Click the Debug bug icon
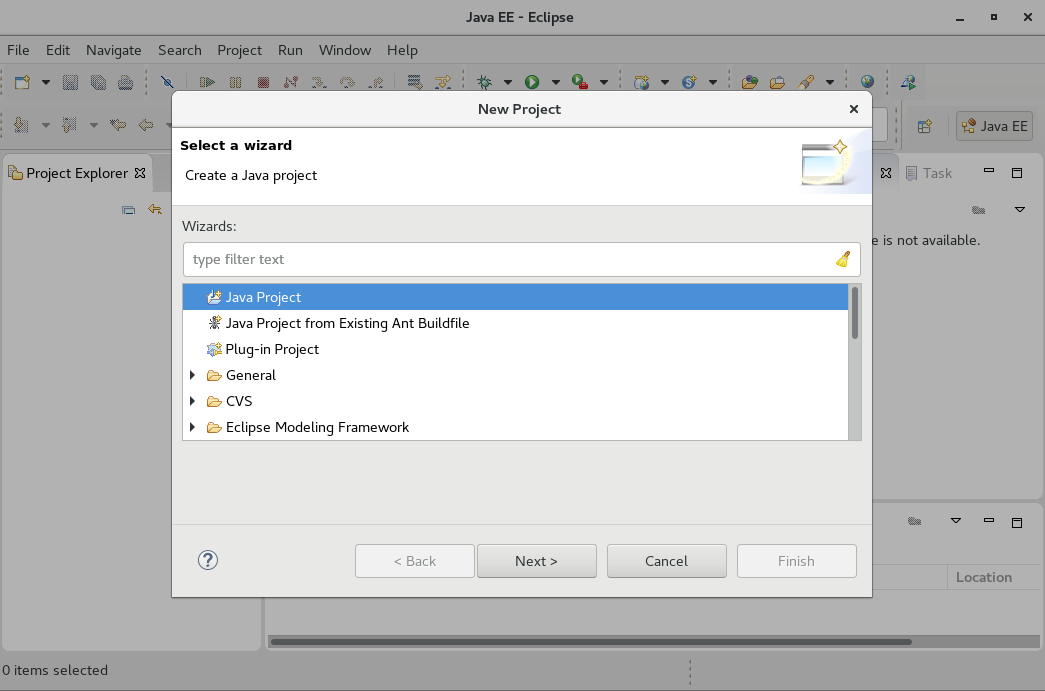 pos(484,82)
